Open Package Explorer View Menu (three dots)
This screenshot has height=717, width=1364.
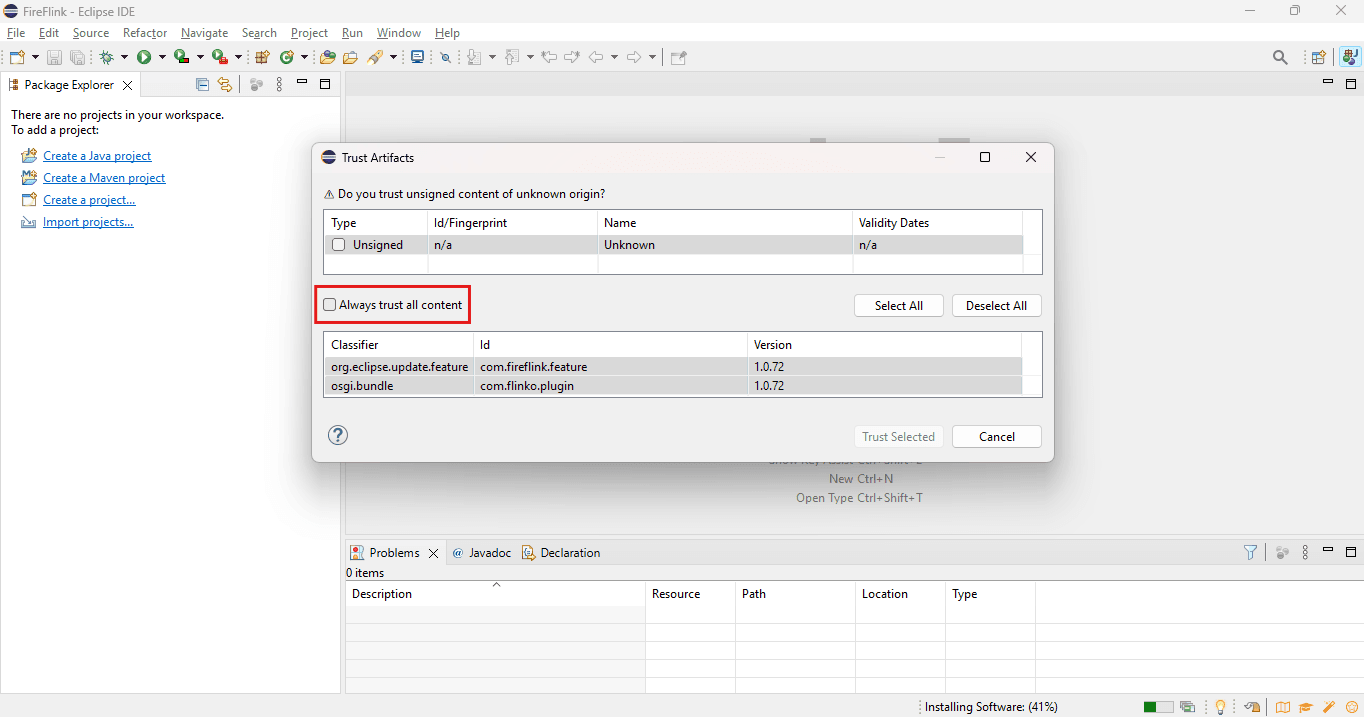point(279,85)
